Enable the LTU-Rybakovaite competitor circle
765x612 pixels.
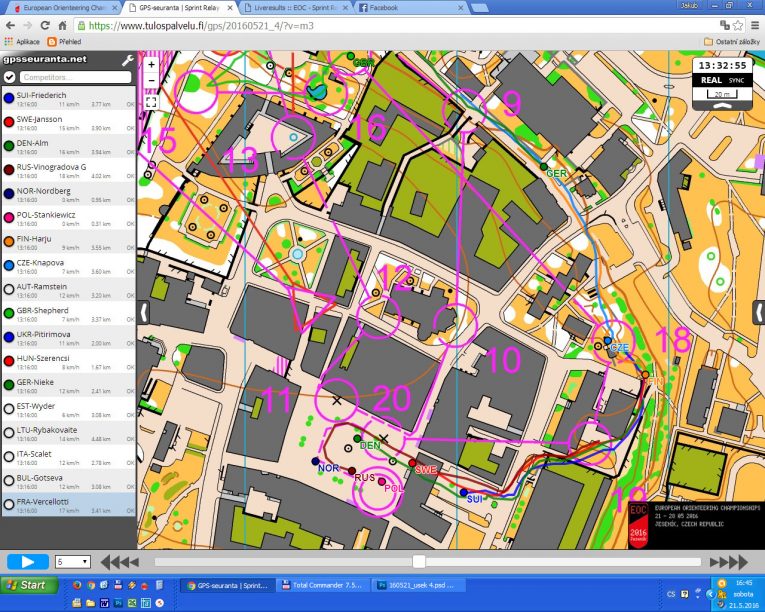point(9,433)
